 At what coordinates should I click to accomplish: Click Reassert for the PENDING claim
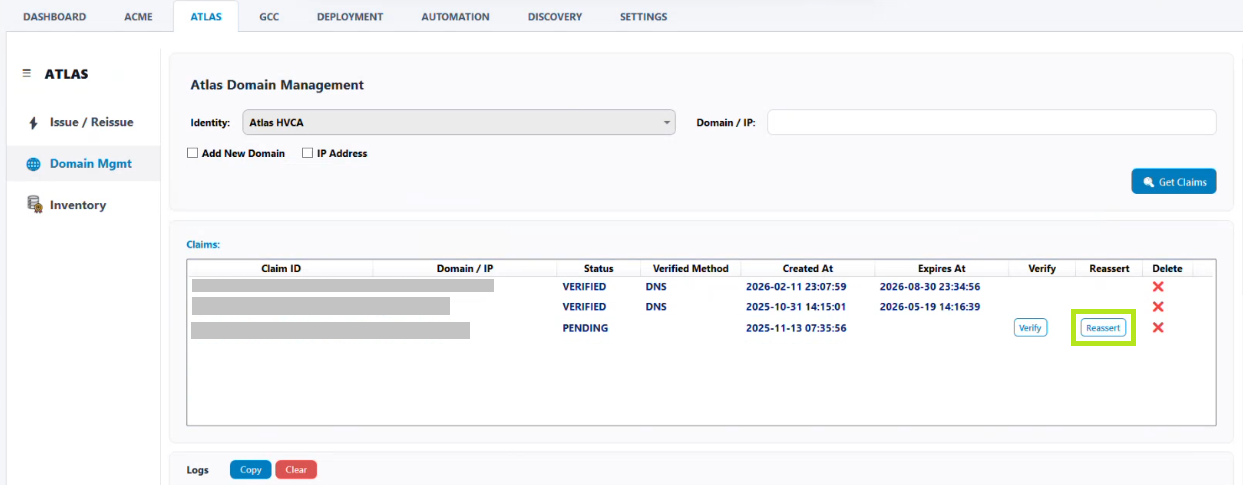pos(1103,328)
